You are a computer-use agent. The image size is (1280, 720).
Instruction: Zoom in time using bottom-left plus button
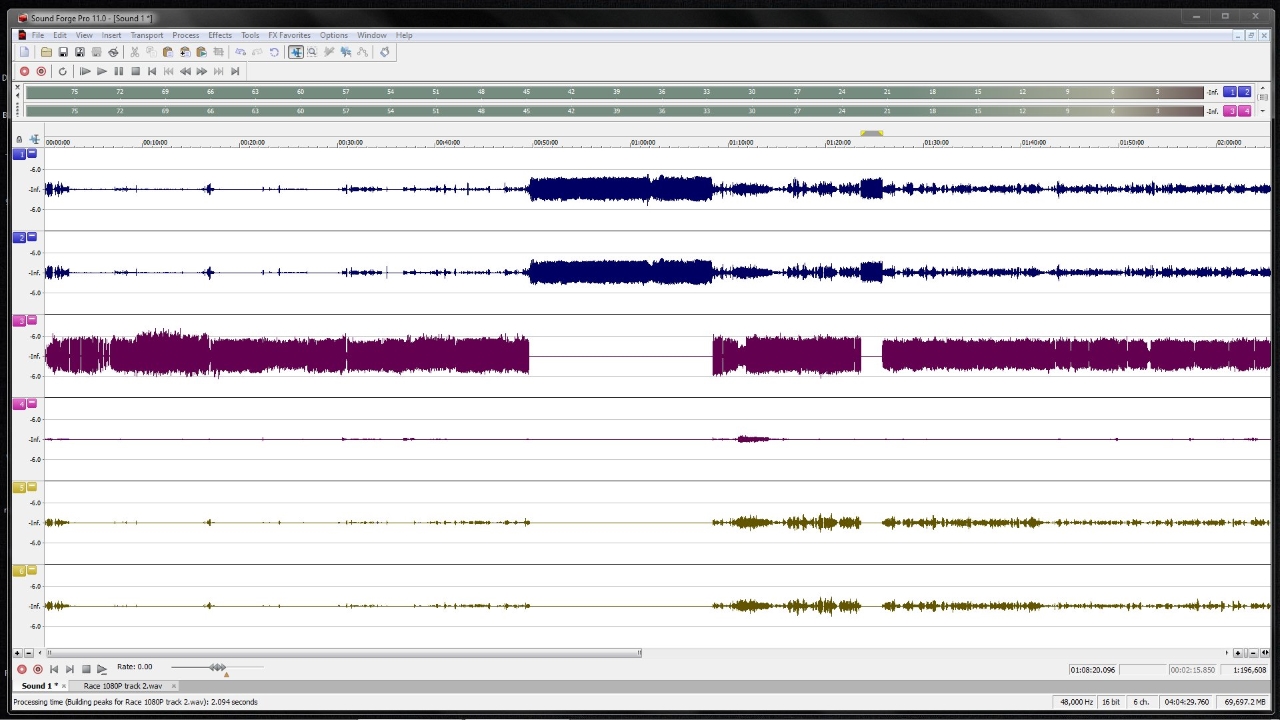17,653
